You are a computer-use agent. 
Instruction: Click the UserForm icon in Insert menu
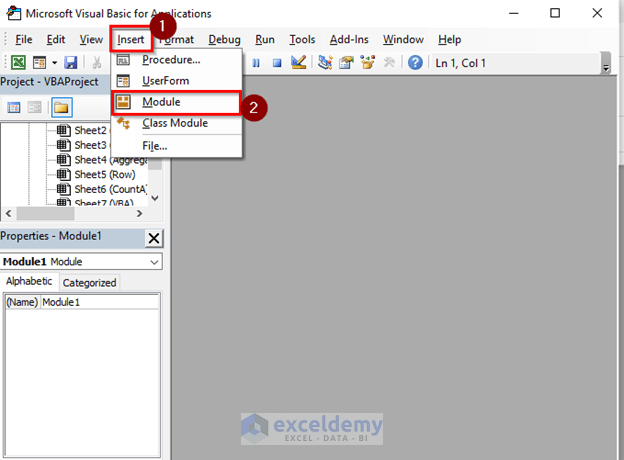pos(123,81)
